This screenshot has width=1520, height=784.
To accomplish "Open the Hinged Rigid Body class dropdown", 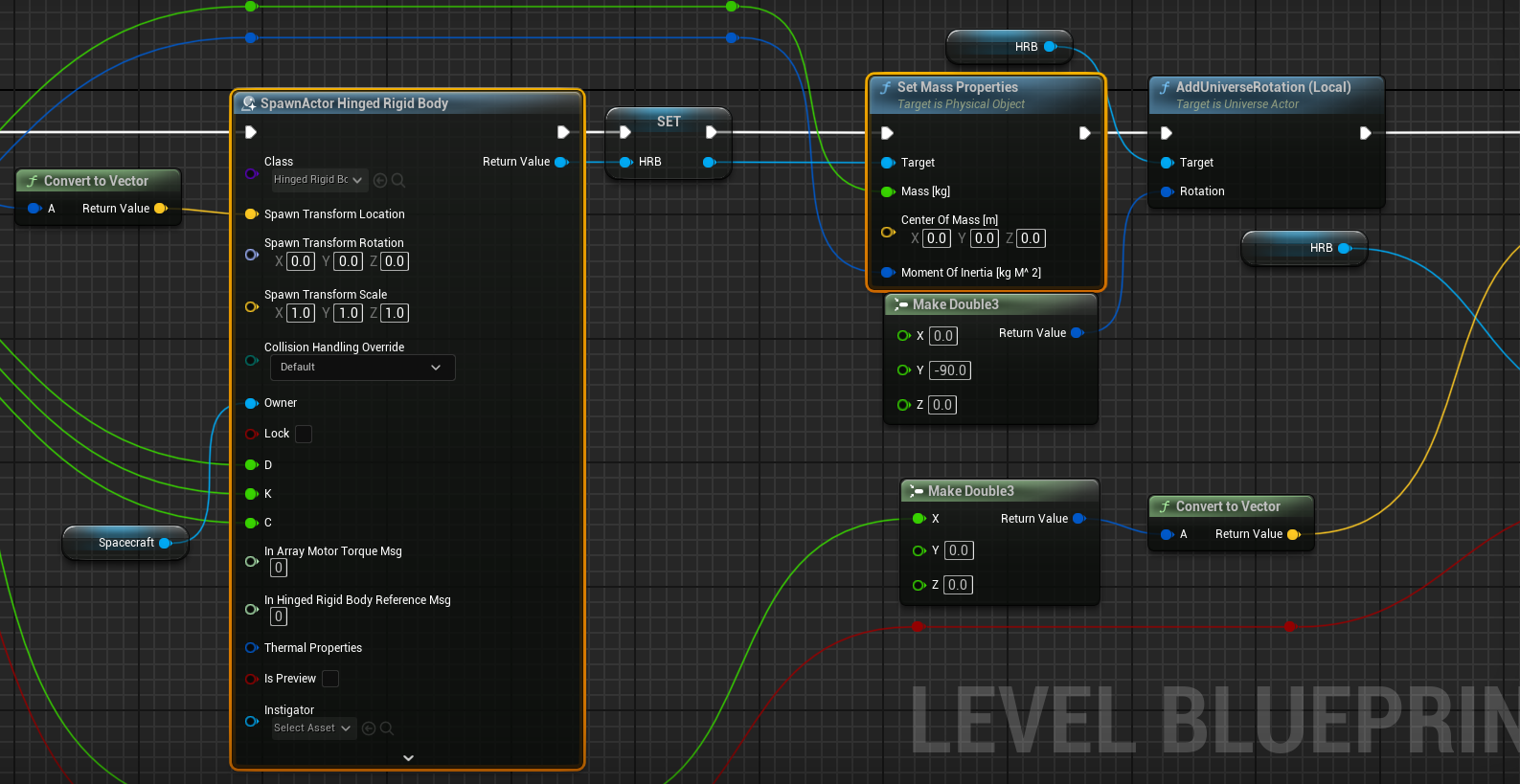I will click(317, 180).
